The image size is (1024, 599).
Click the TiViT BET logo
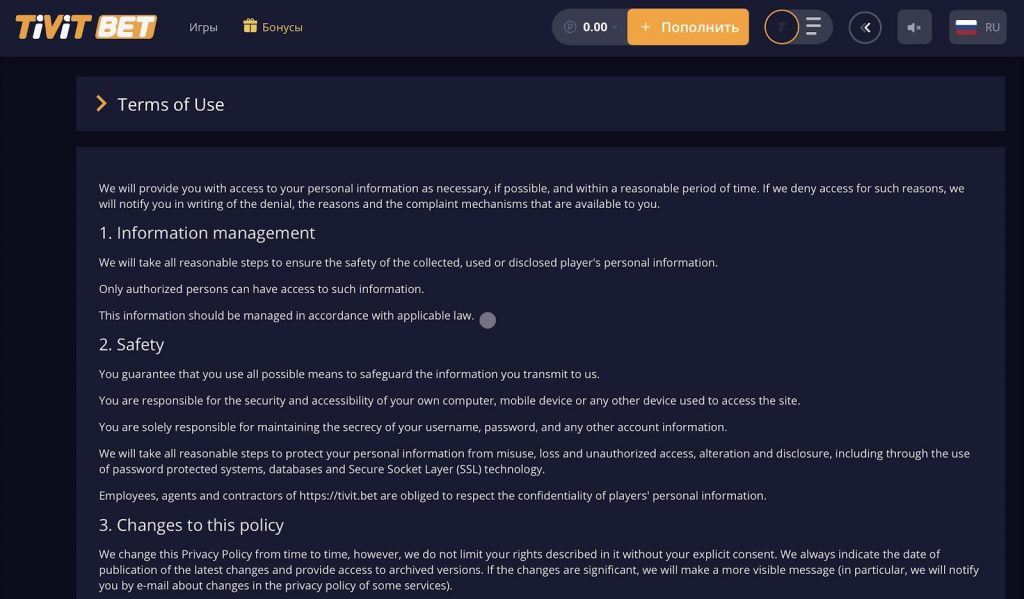tap(86, 27)
